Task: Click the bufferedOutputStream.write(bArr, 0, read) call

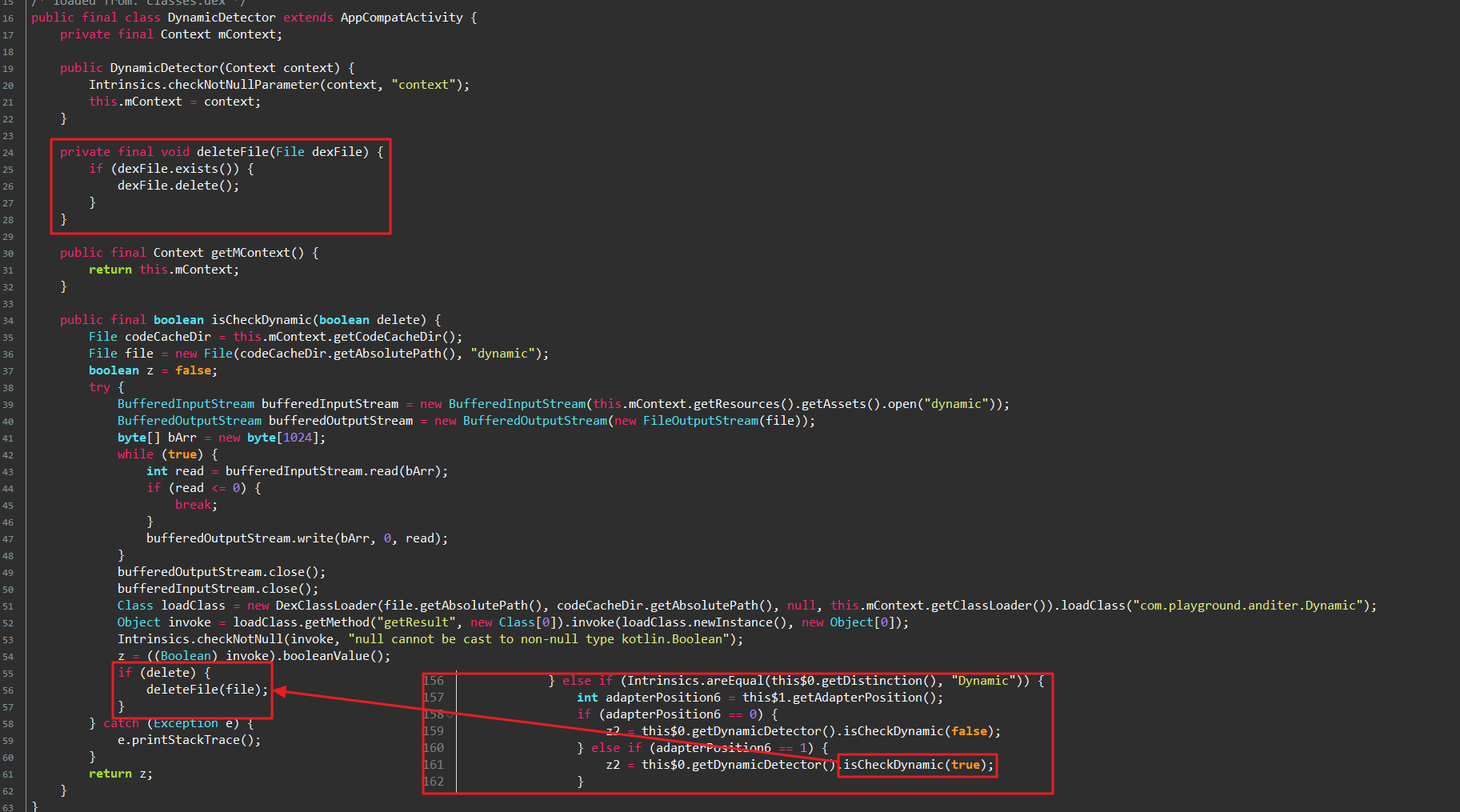Action: pyautogui.click(x=294, y=538)
